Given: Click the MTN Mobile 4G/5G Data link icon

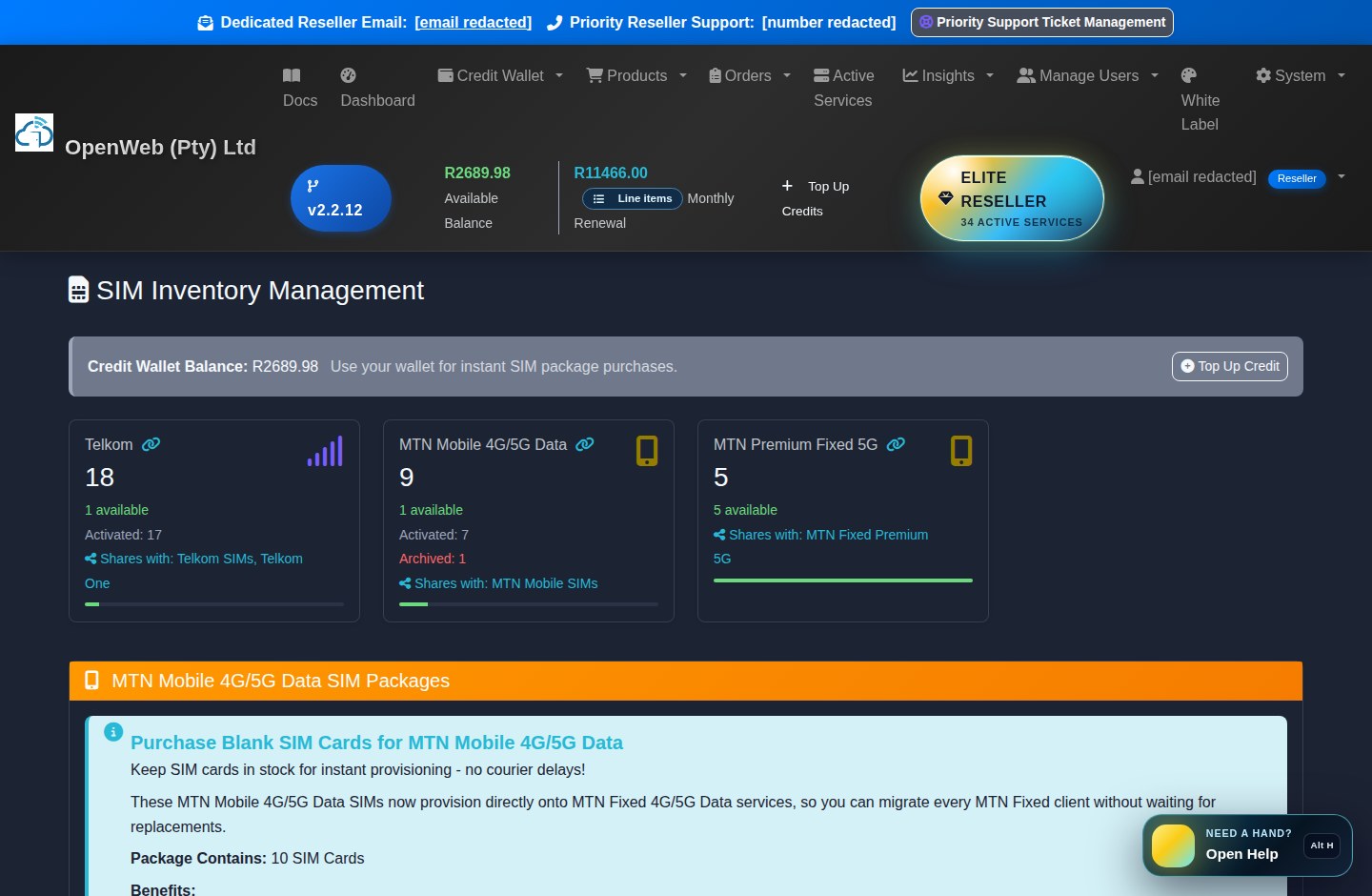Looking at the screenshot, I should [x=585, y=444].
